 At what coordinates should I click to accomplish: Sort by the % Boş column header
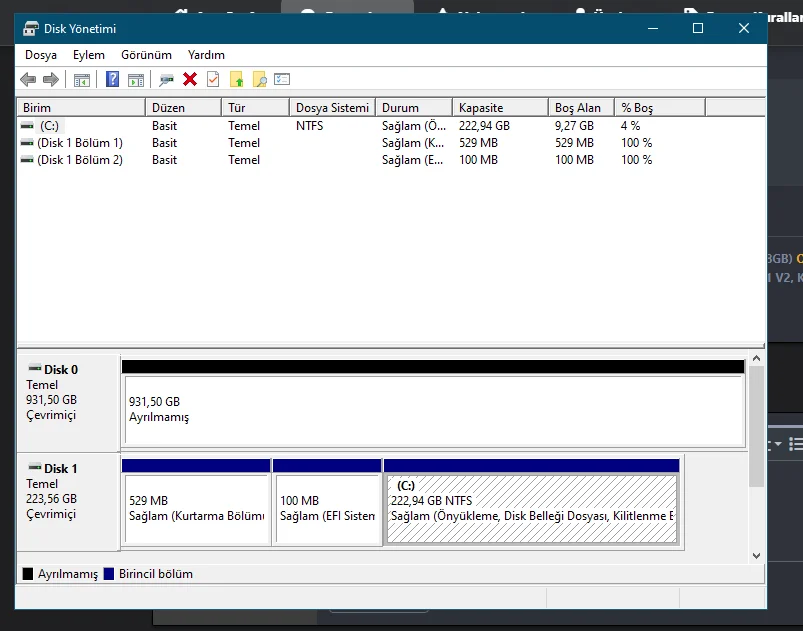(660, 108)
